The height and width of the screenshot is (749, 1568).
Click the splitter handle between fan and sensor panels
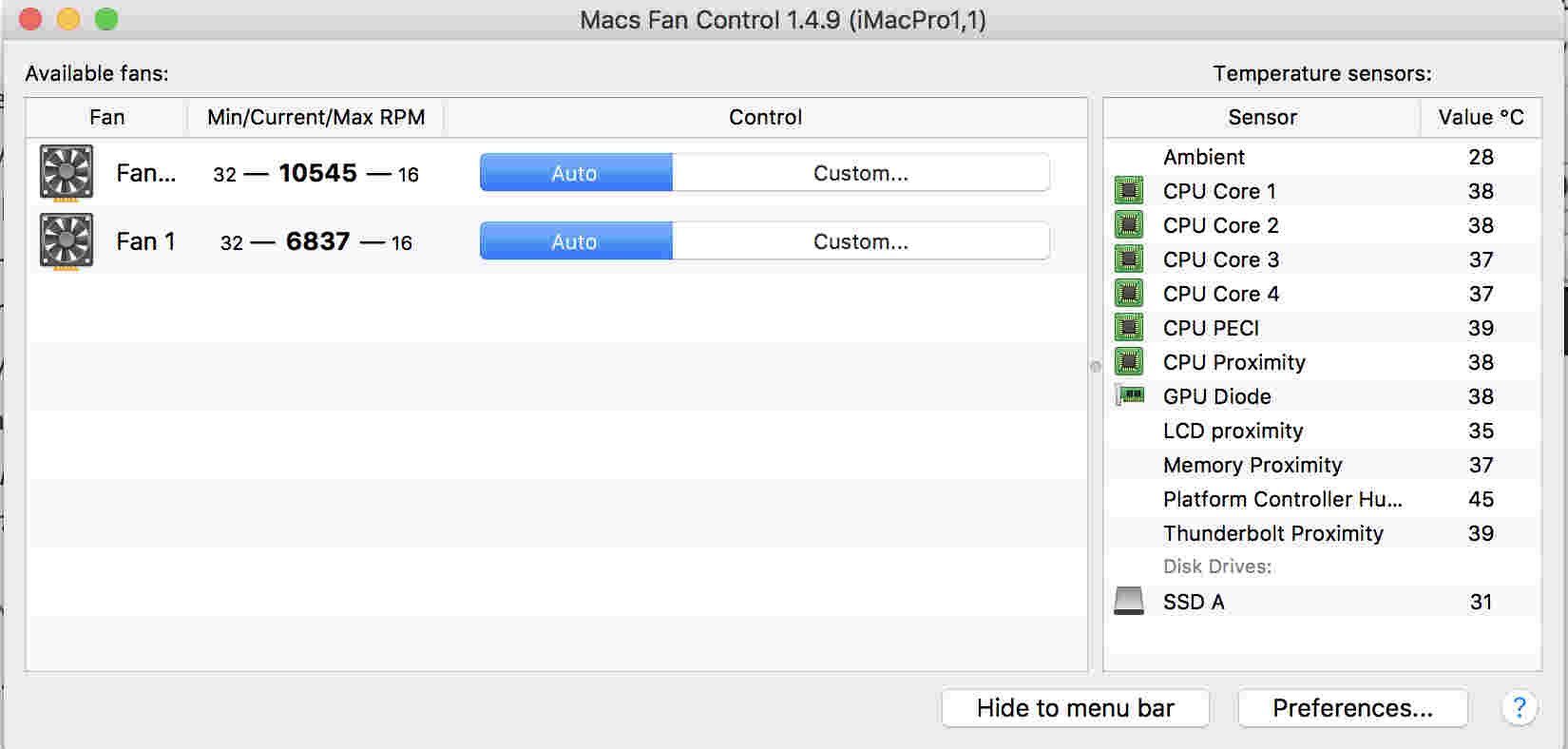(1095, 366)
